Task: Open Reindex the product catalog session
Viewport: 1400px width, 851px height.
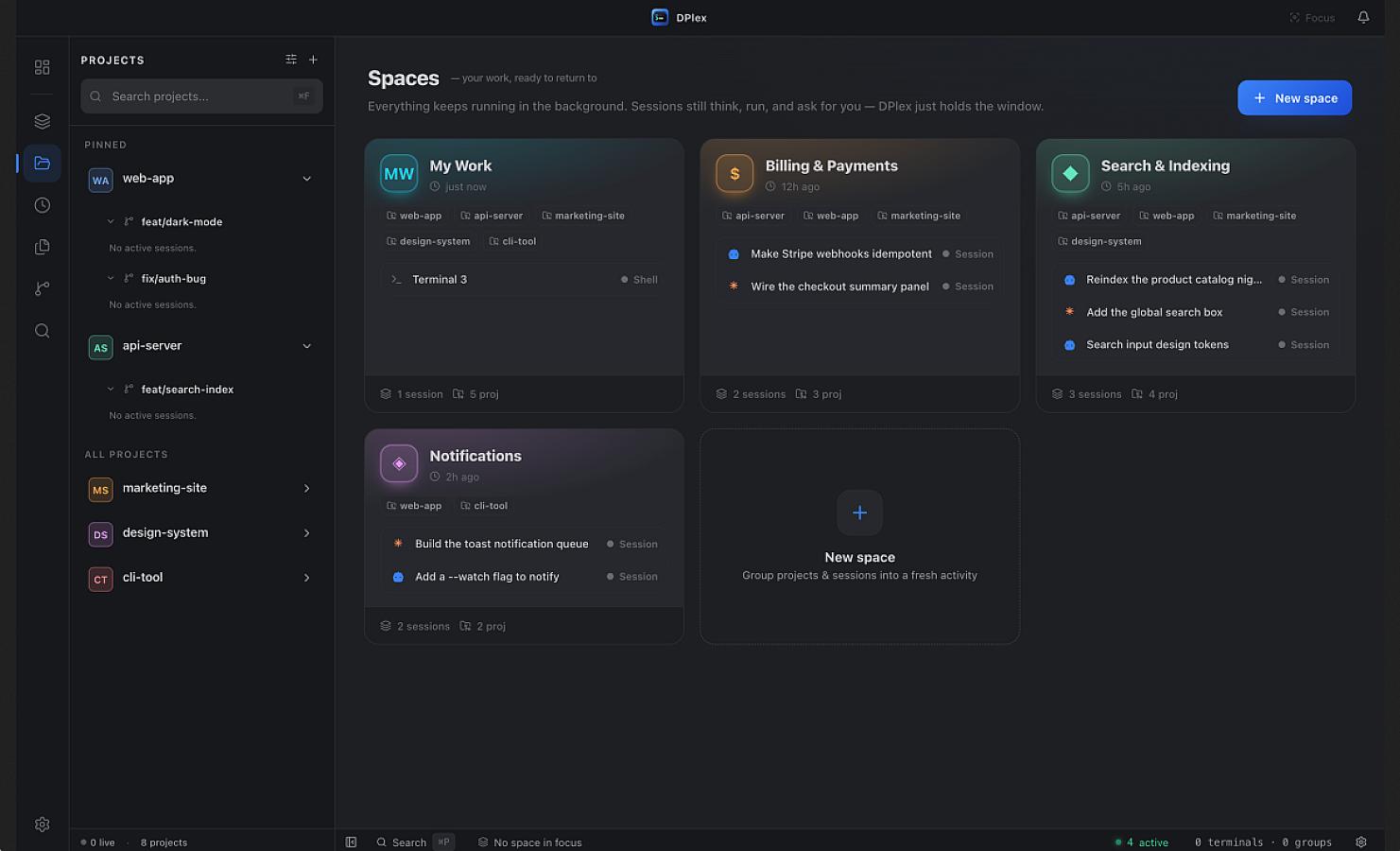Action: pyautogui.click(x=1196, y=279)
